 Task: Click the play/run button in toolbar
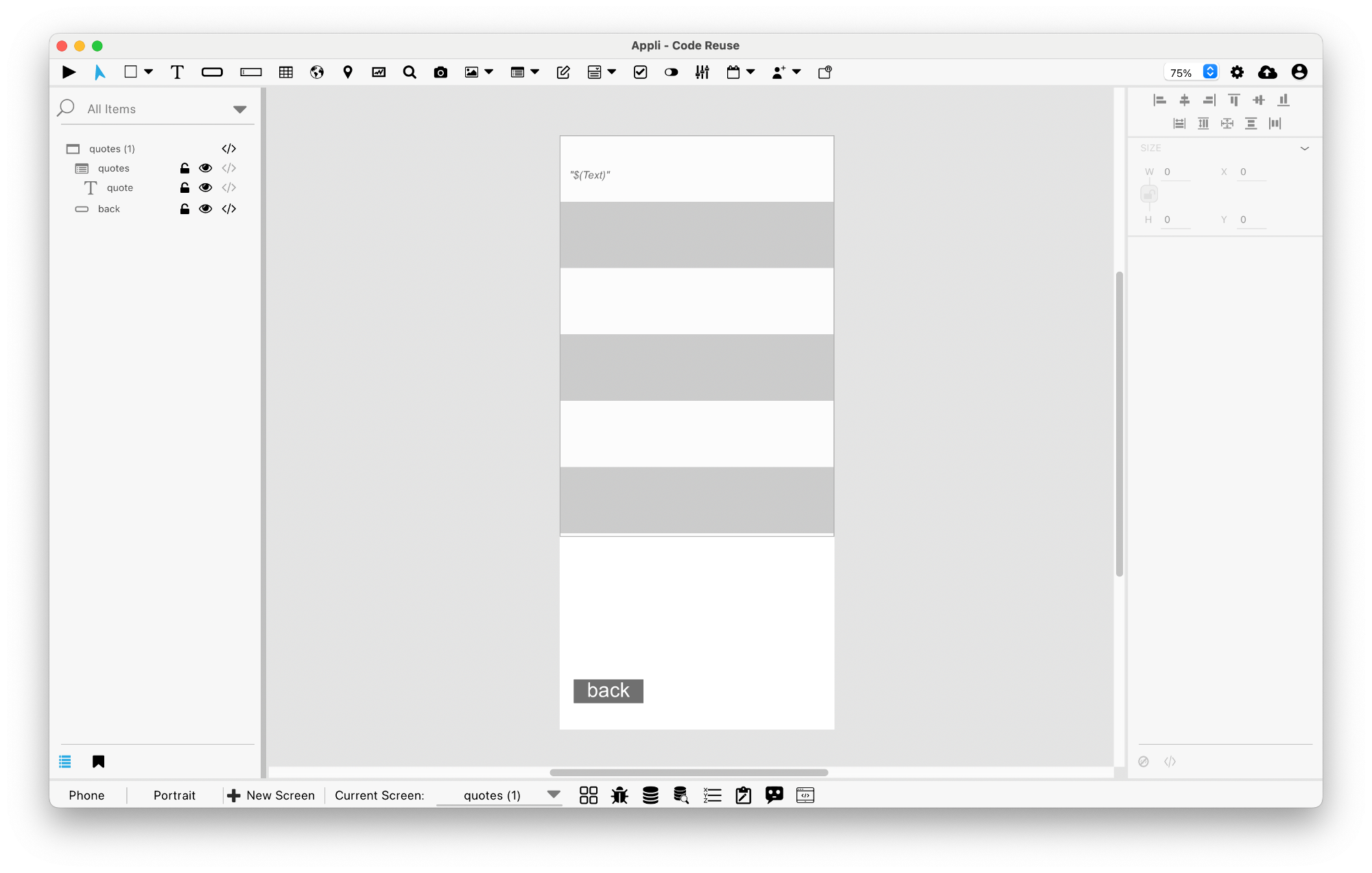click(68, 71)
